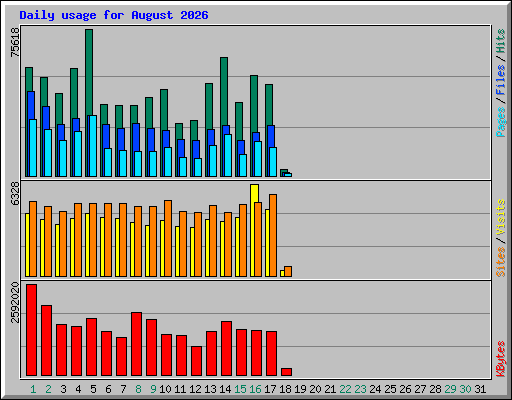The height and width of the screenshot is (400, 512).
Task: Click the cyan pages bar for day 5
Action: click(93, 146)
